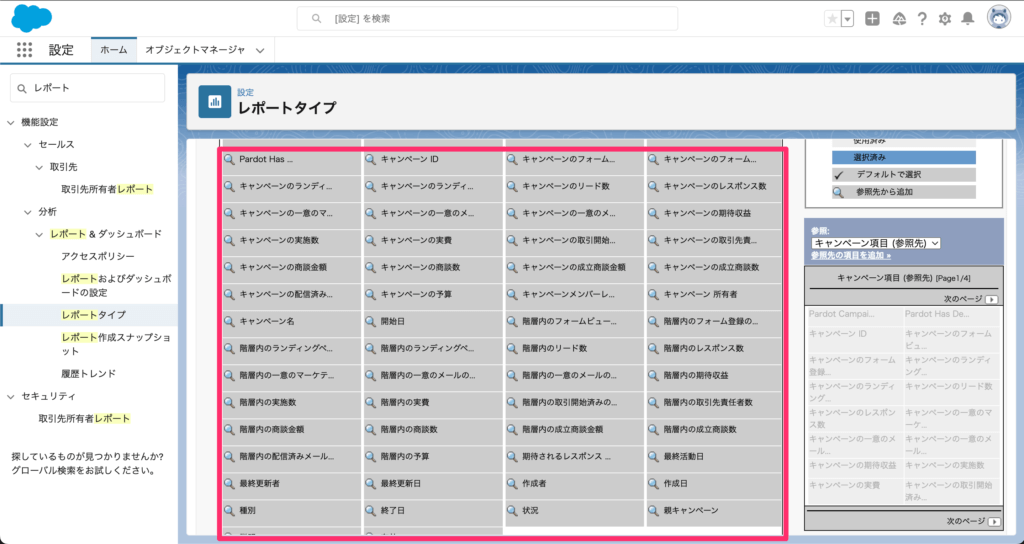
Task: Open the favorites list dropdown arrow
Action: coord(848,19)
